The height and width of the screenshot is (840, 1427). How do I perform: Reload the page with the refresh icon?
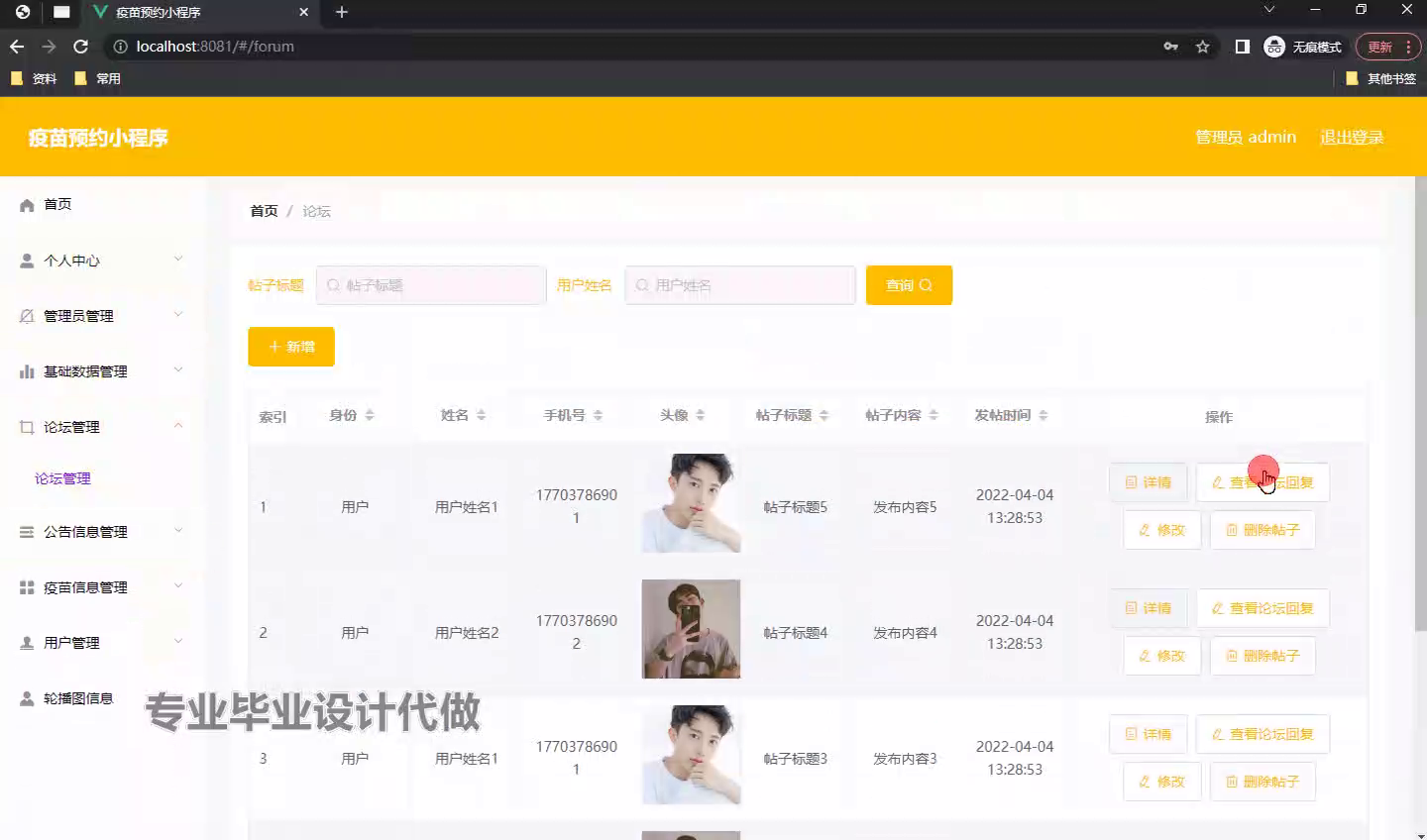[x=81, y=47]
